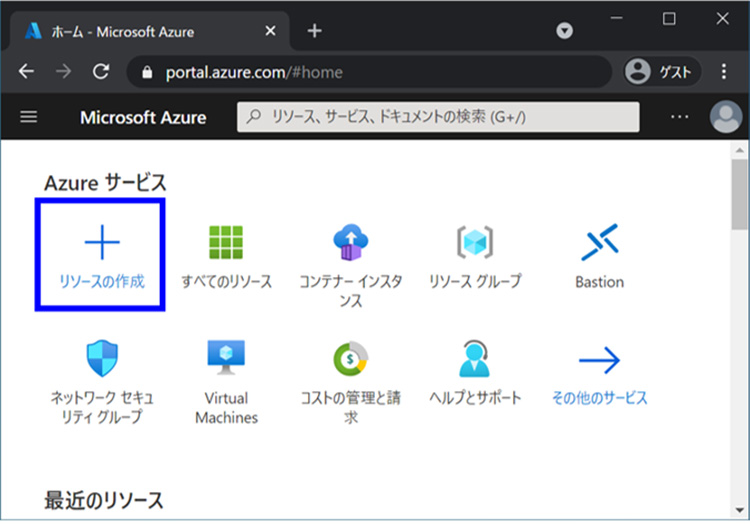Click the リソースの作成 label

pos(102,282)
